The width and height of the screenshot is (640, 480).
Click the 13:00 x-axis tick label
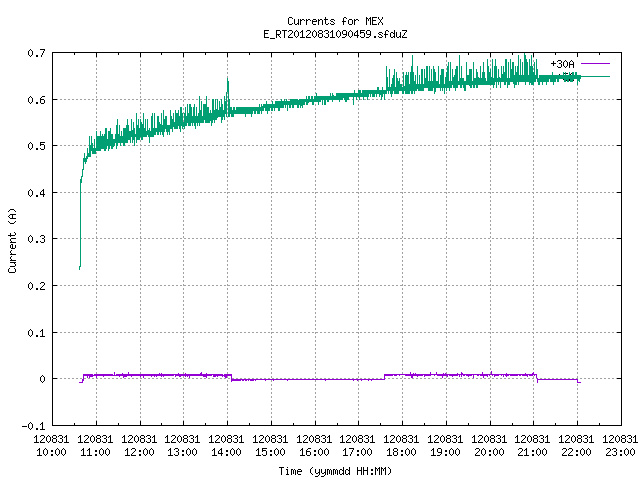[182, 452]
